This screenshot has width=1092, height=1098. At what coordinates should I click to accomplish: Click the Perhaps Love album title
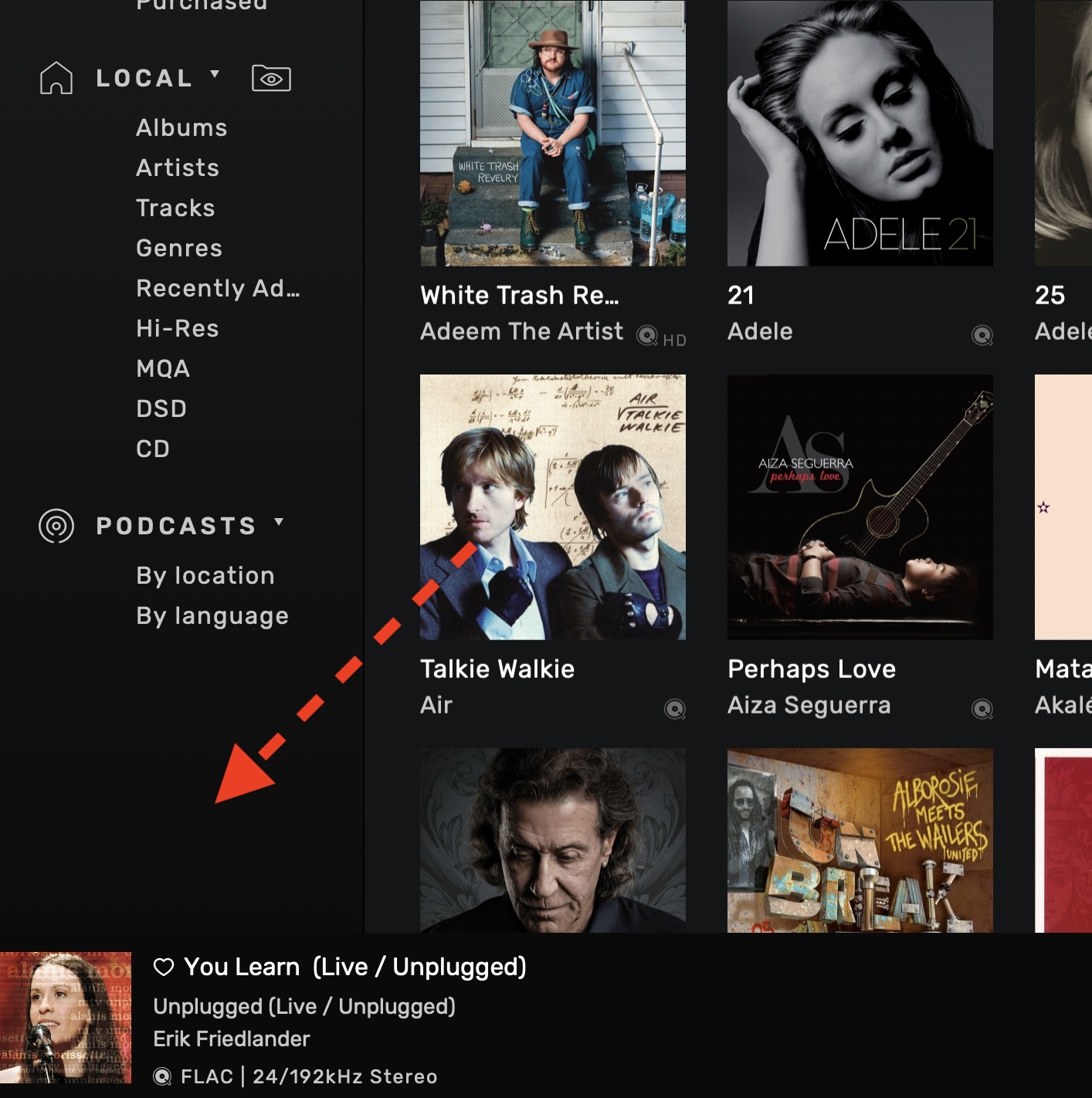coord(812,669)
